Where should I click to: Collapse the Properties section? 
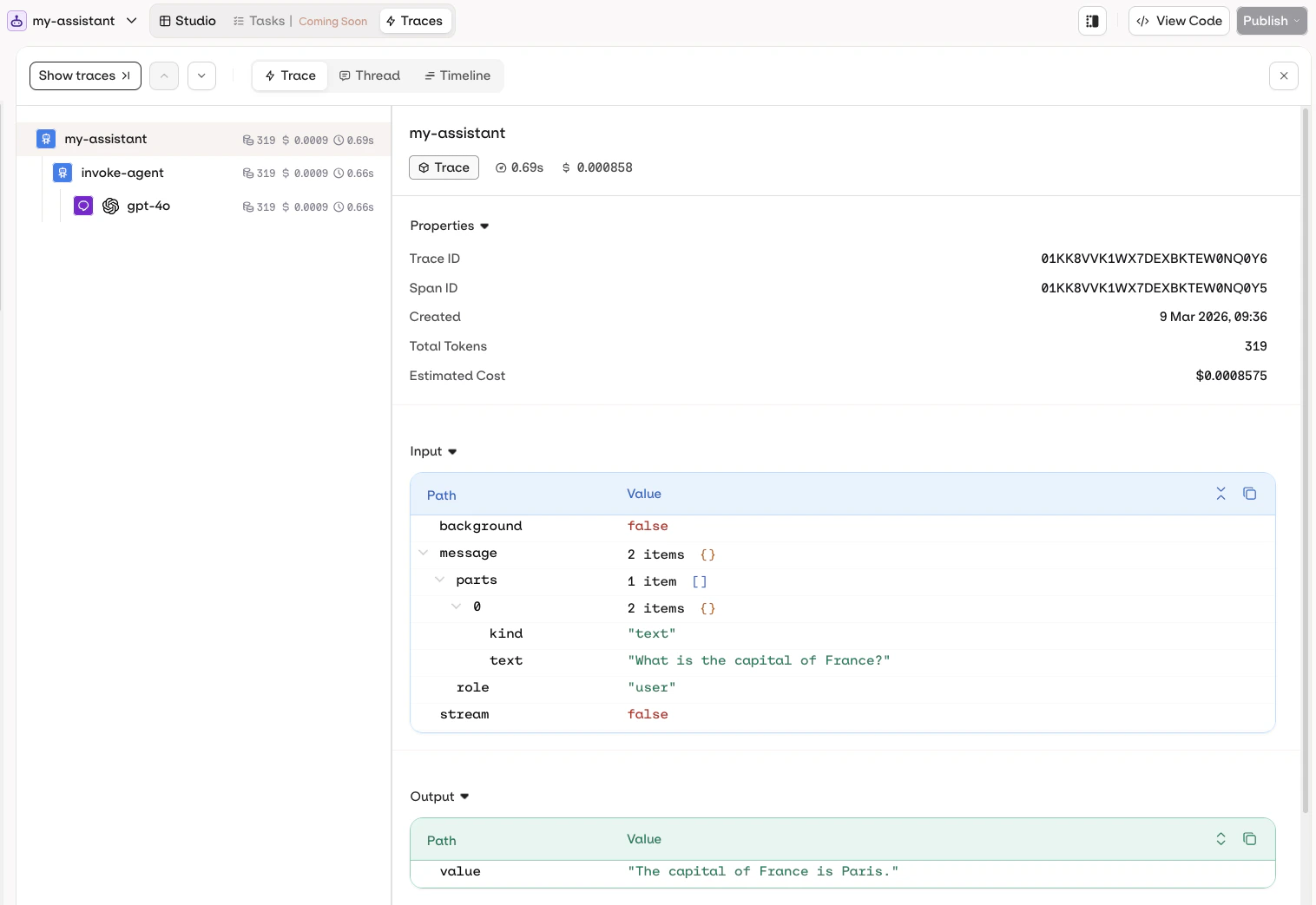point(450,226)
